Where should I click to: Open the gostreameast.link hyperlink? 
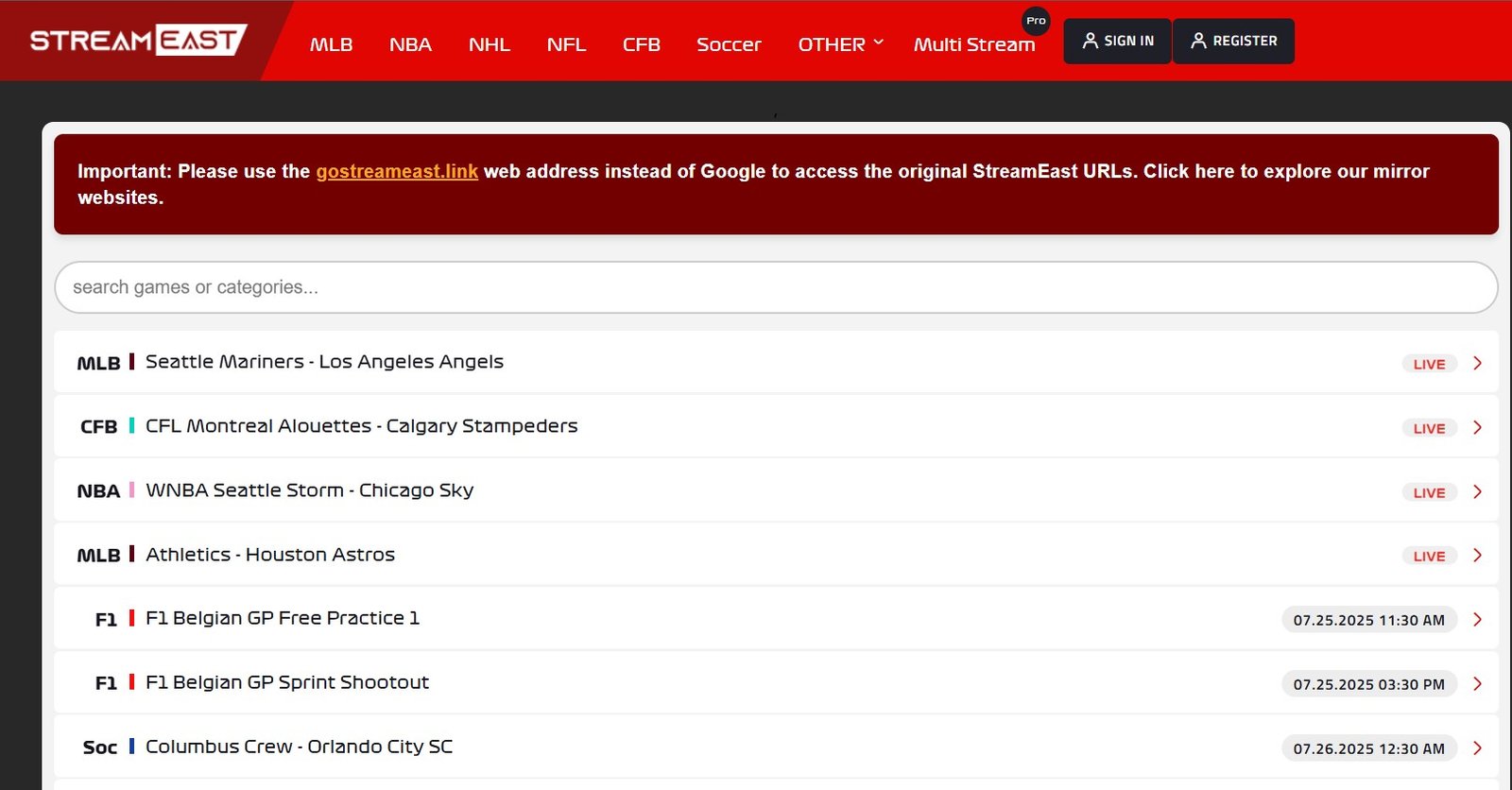click(397, 171)
